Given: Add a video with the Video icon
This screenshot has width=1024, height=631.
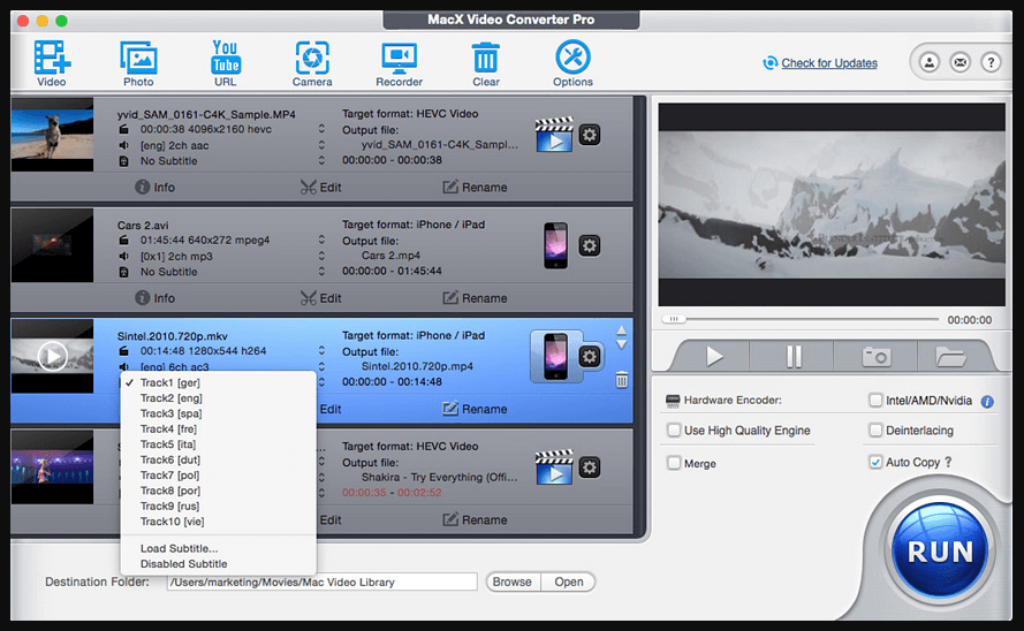Looking at the screenshot, I should (x=52, y=63).
